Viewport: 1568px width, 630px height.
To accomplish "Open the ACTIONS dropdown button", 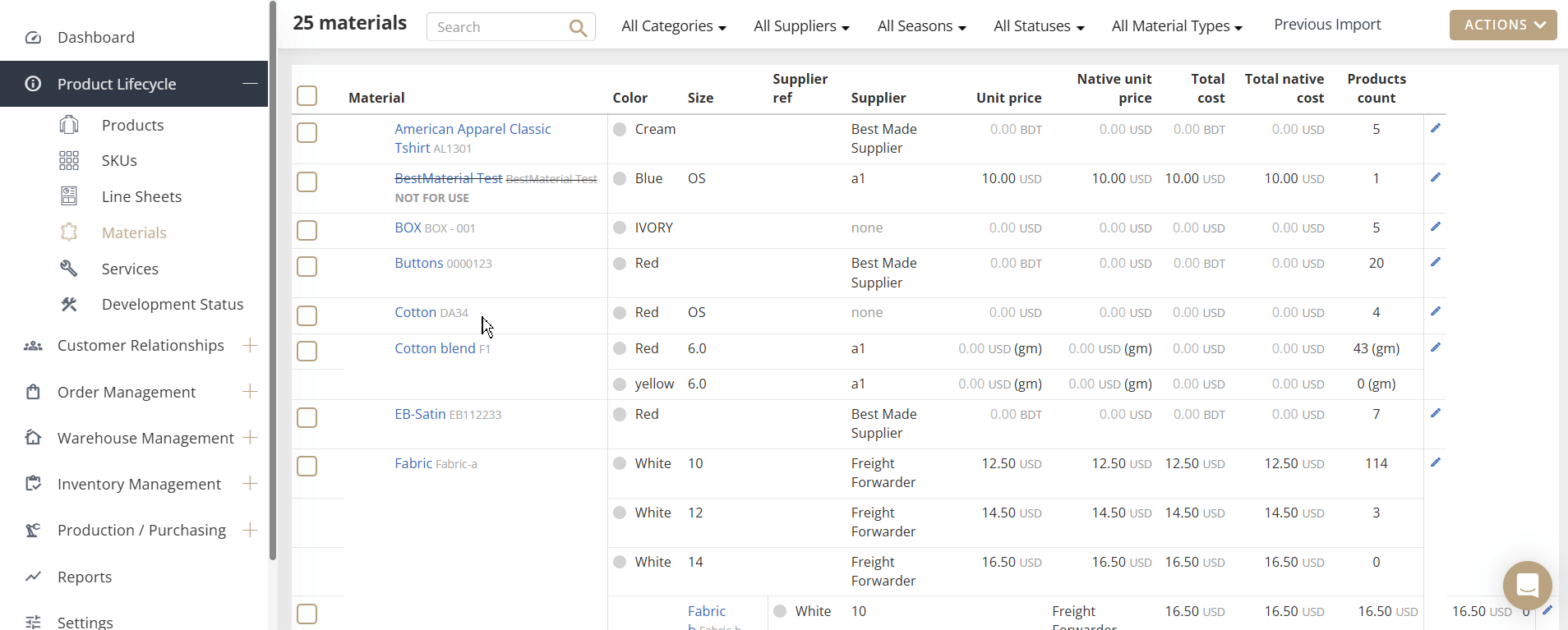I will pos(1503,25).
